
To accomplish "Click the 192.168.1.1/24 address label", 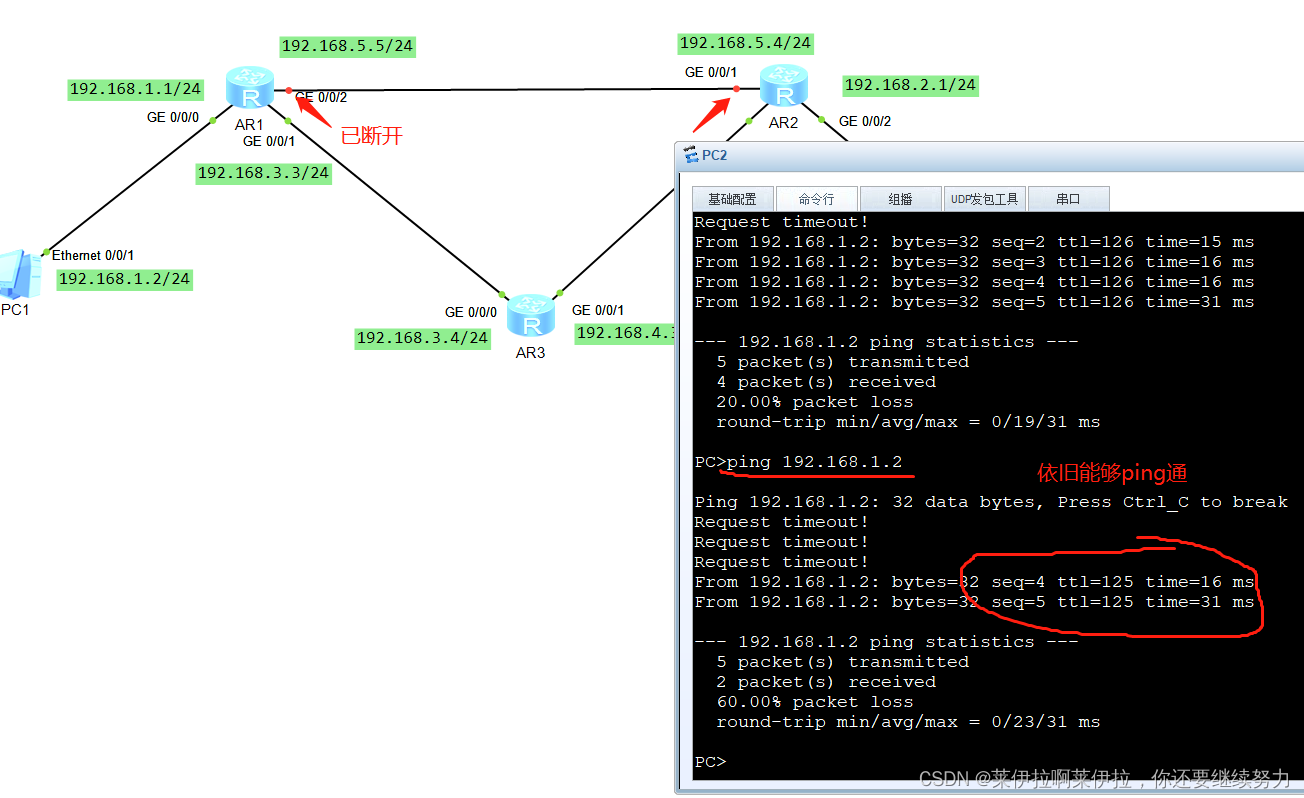I will pyautogui.click(x=135, y=89).
